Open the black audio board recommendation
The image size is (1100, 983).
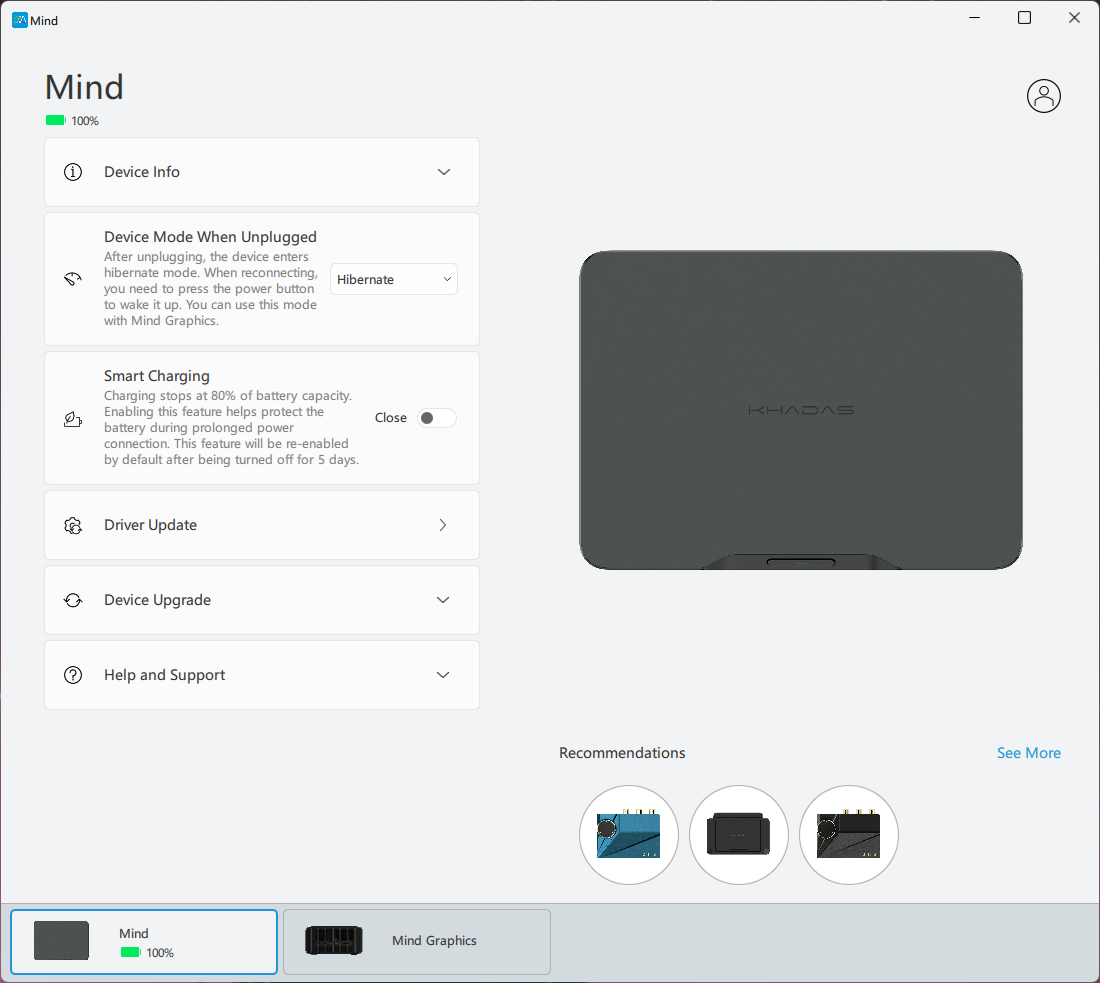point(848,835)
